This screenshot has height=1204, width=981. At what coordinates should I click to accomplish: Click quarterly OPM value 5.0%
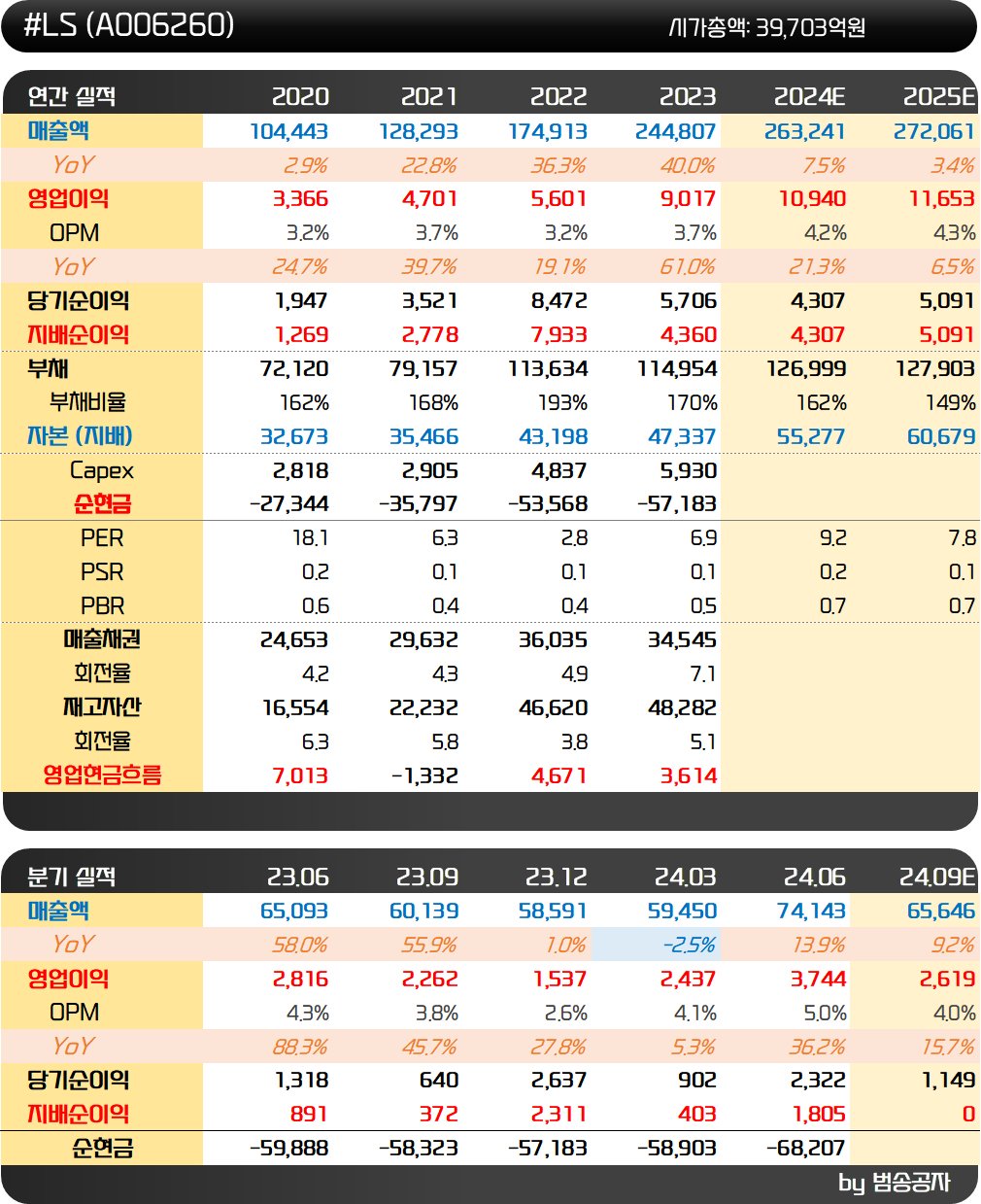tap(826, 1014)
